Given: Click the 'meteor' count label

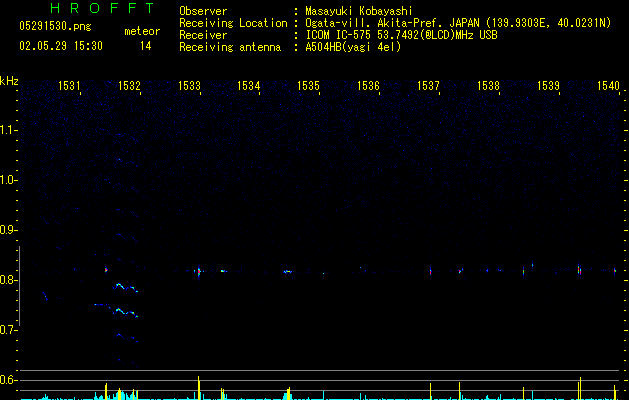Looking at the screenshot, I should (x=142, y=31).
